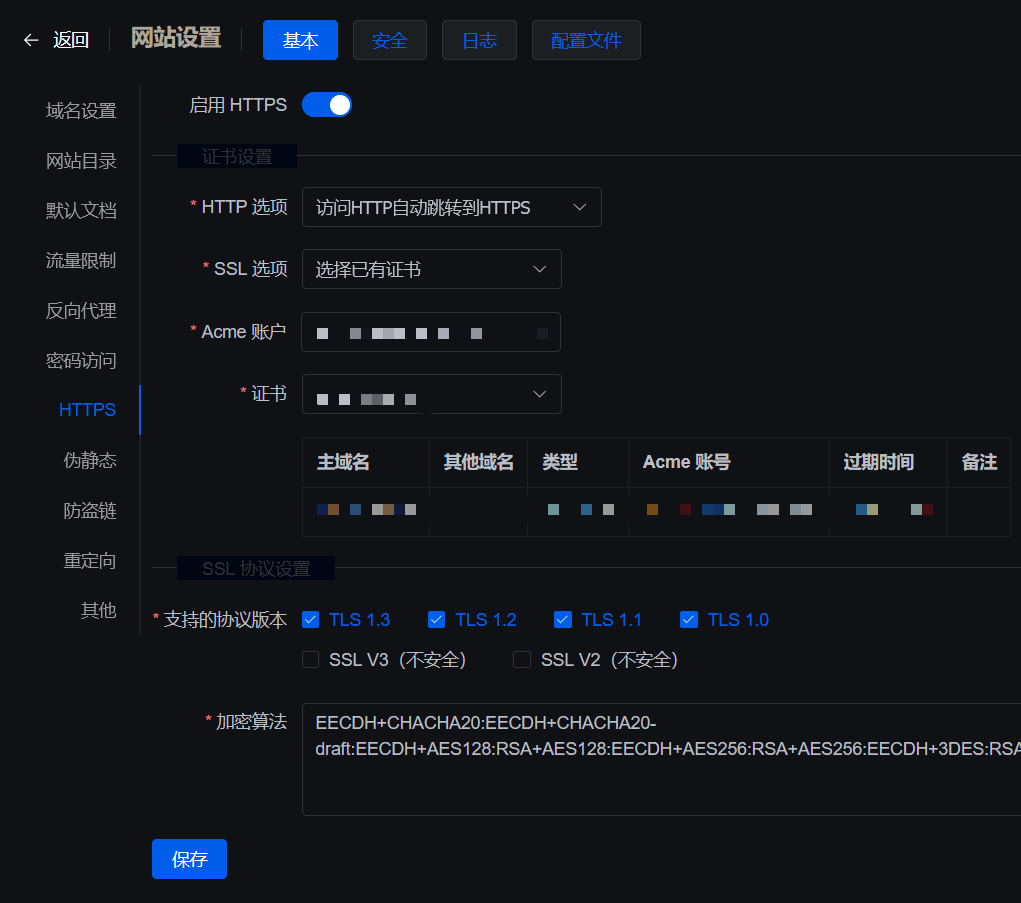
Task: Enable SSL V3 insecure protocol checkbox
Action: (311, 660)
